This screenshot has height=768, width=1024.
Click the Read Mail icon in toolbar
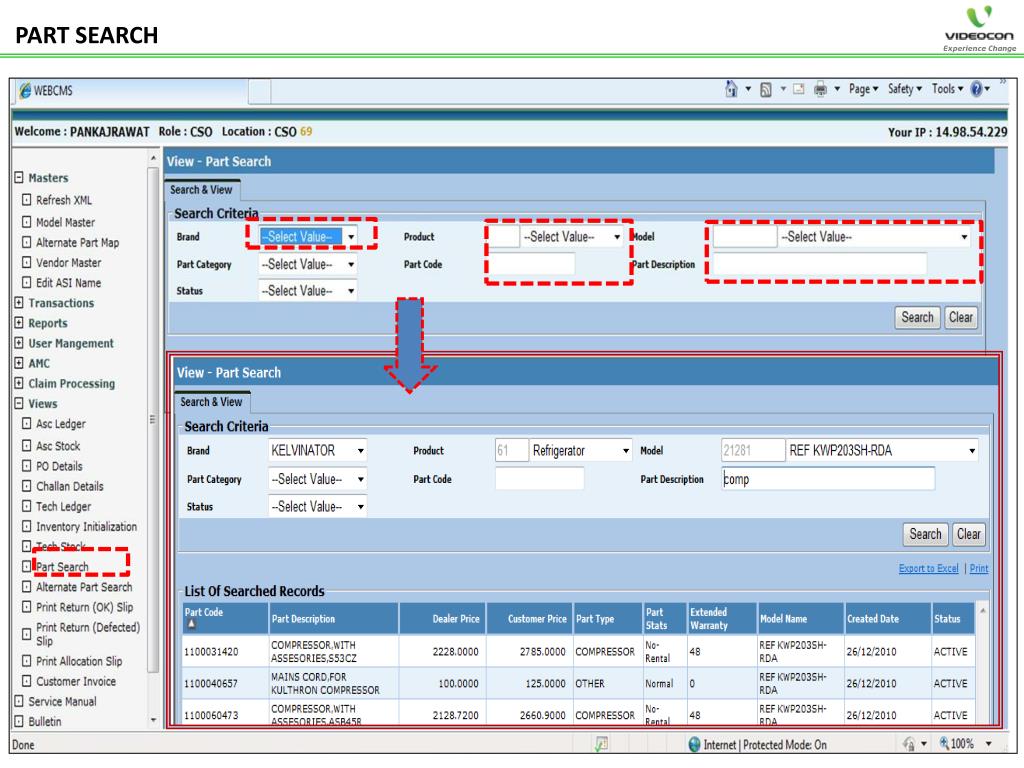[x=798, y=89]
